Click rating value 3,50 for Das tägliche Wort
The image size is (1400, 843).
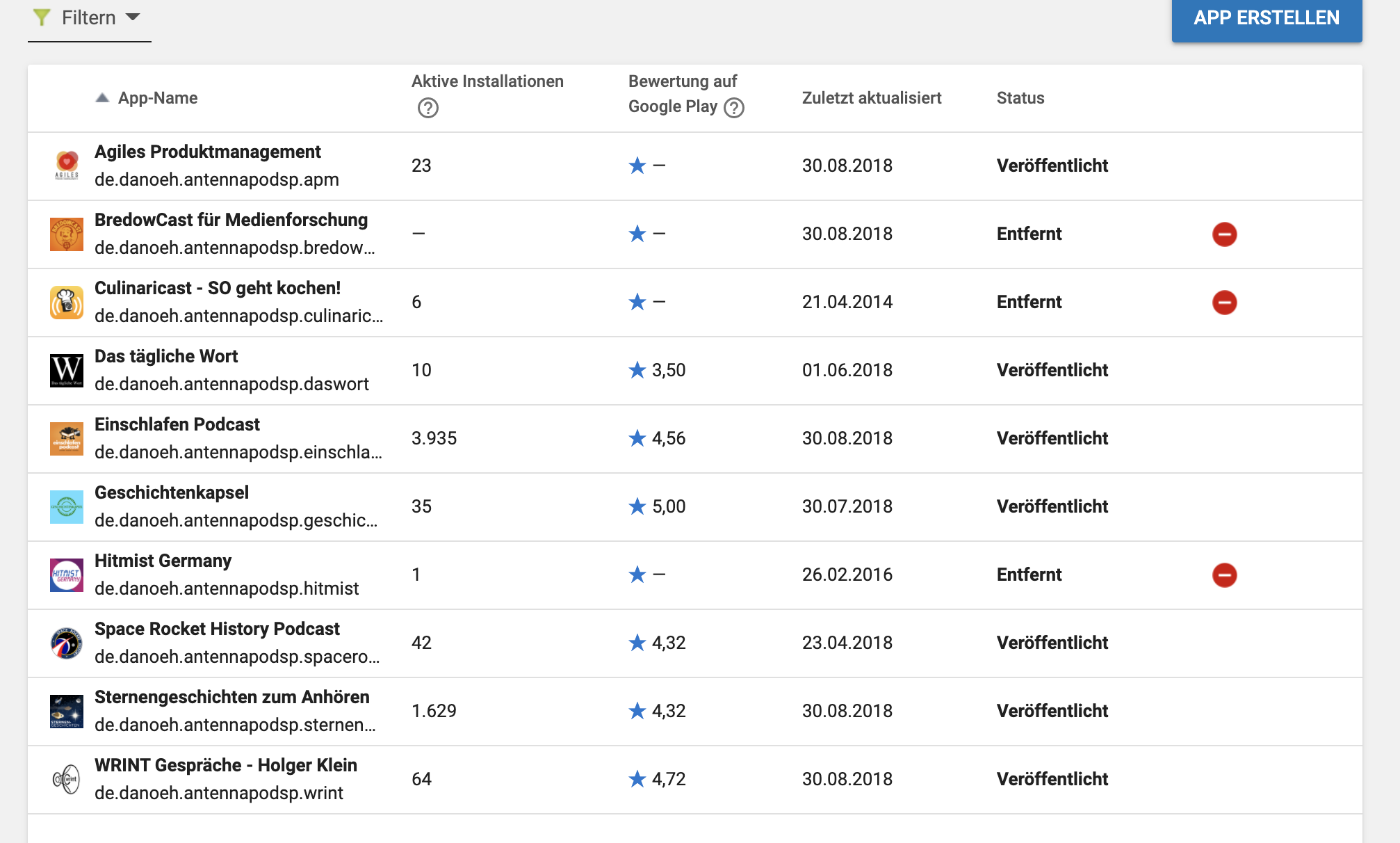coord(669,370)
